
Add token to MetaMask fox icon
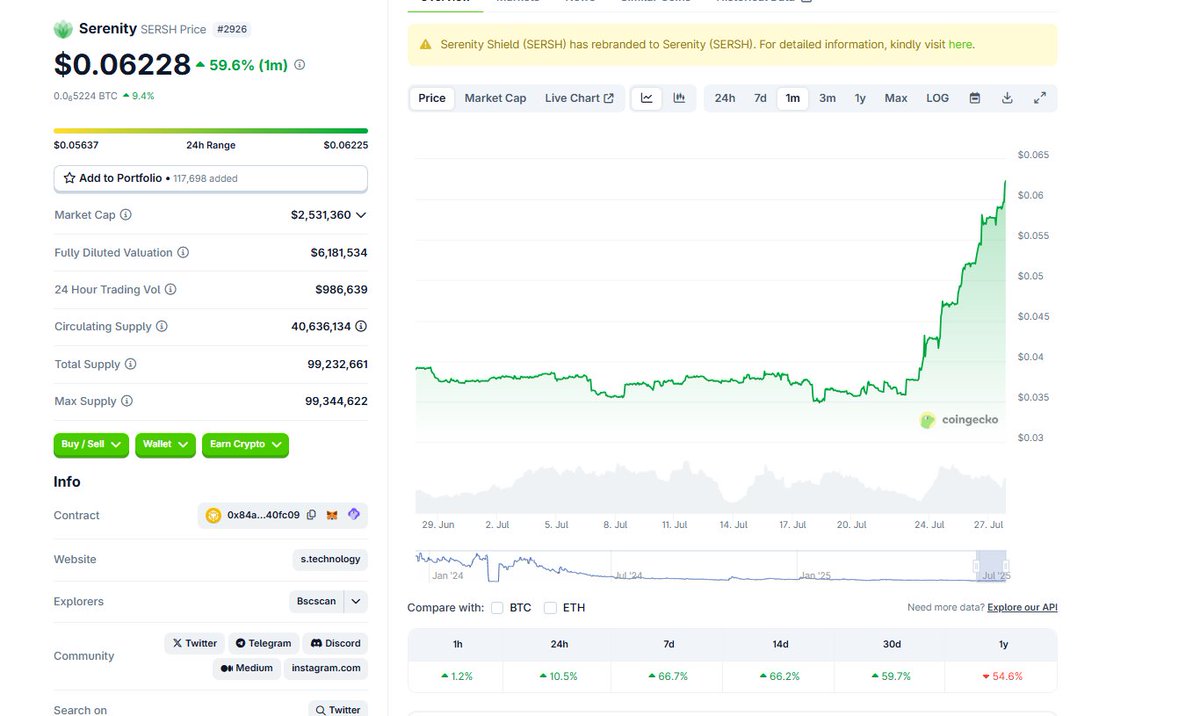333,515
